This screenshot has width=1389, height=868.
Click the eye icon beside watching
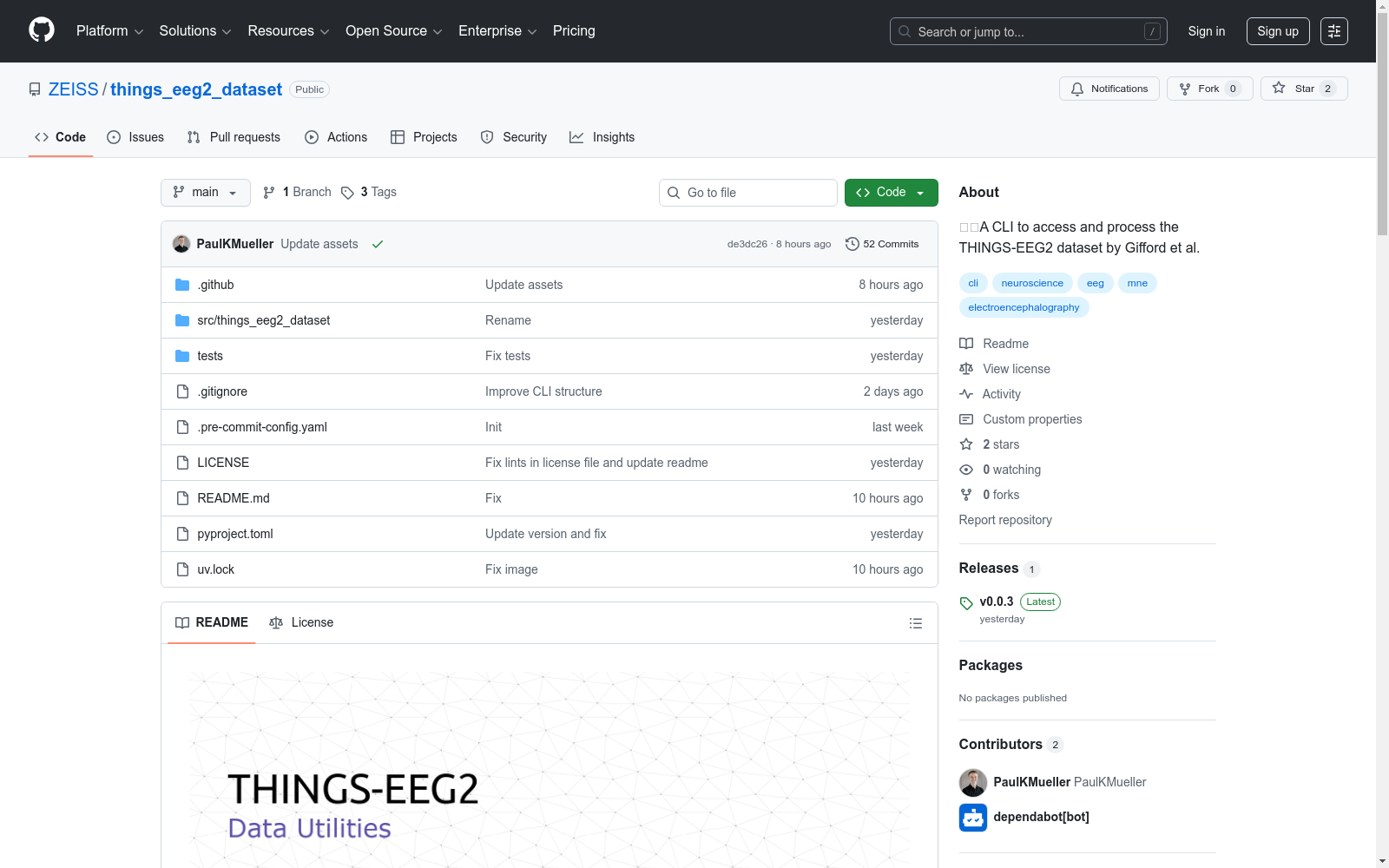pyautogui.click(x=966, y=470)
